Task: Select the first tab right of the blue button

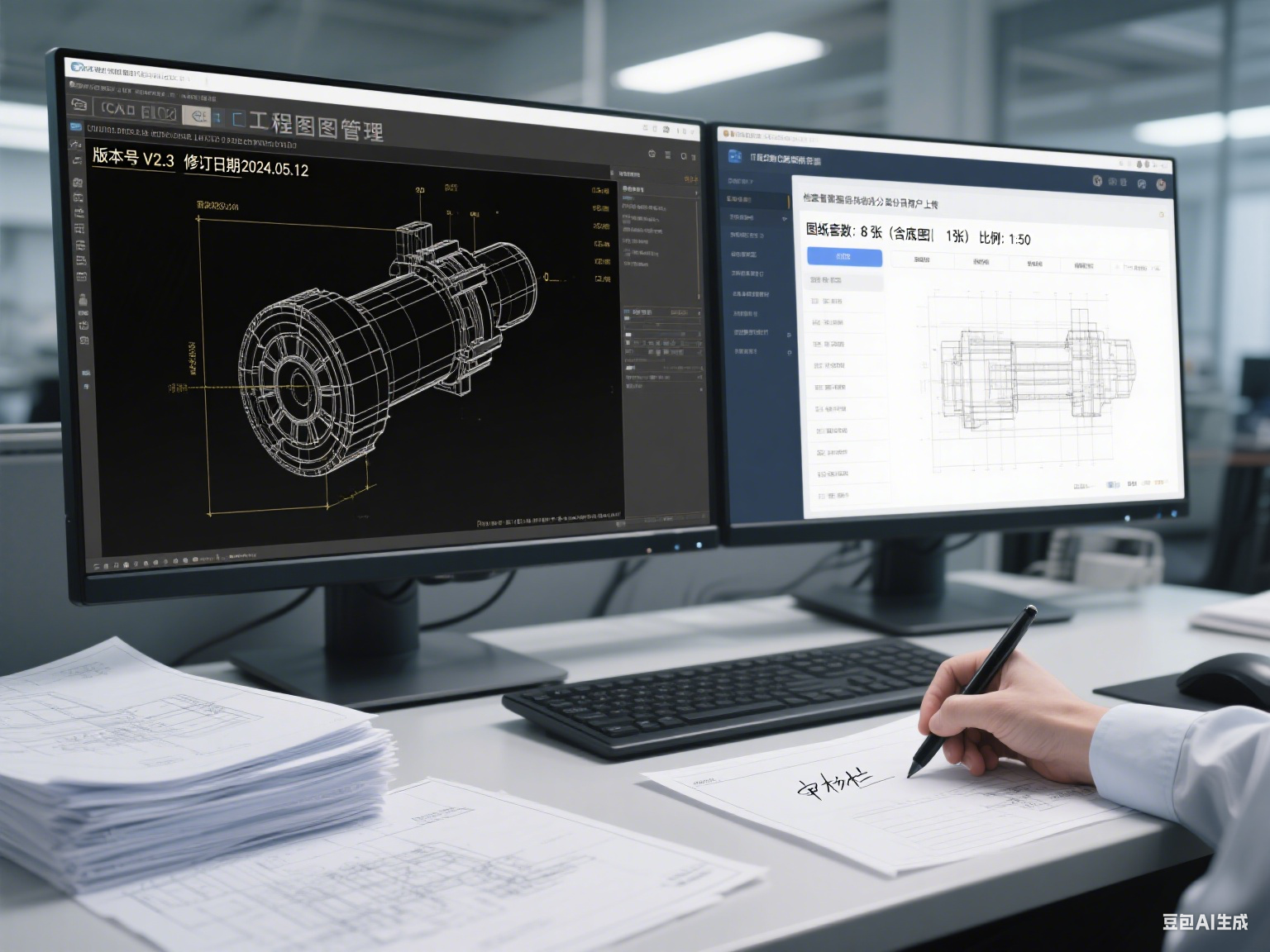Action: pyautogui.click(x=921, y=259)
